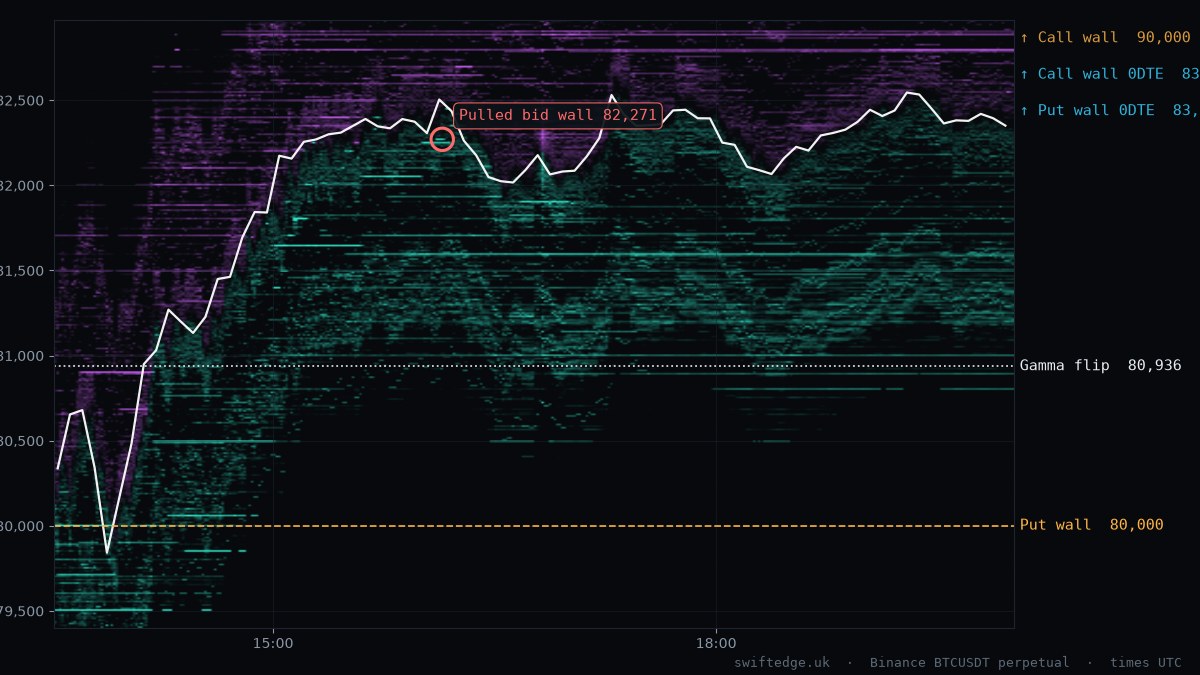The image size is (1200, 675).
Task: Click the 'Pulled bid wall 82,271' annotation label
Action: [x=558, y=115]
